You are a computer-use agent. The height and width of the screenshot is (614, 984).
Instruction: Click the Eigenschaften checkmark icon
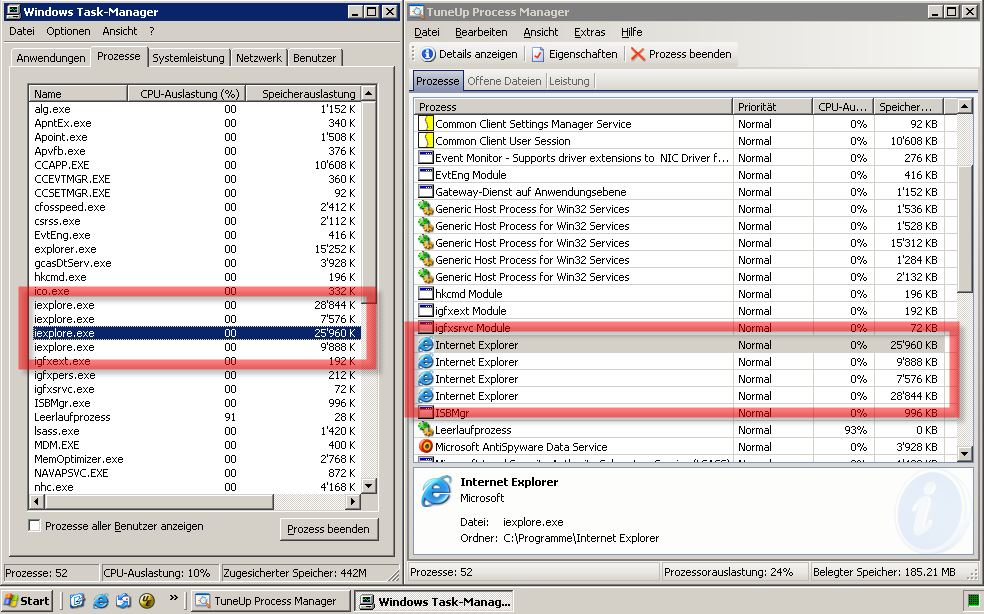pyautogui.click(x=538, y=55)
